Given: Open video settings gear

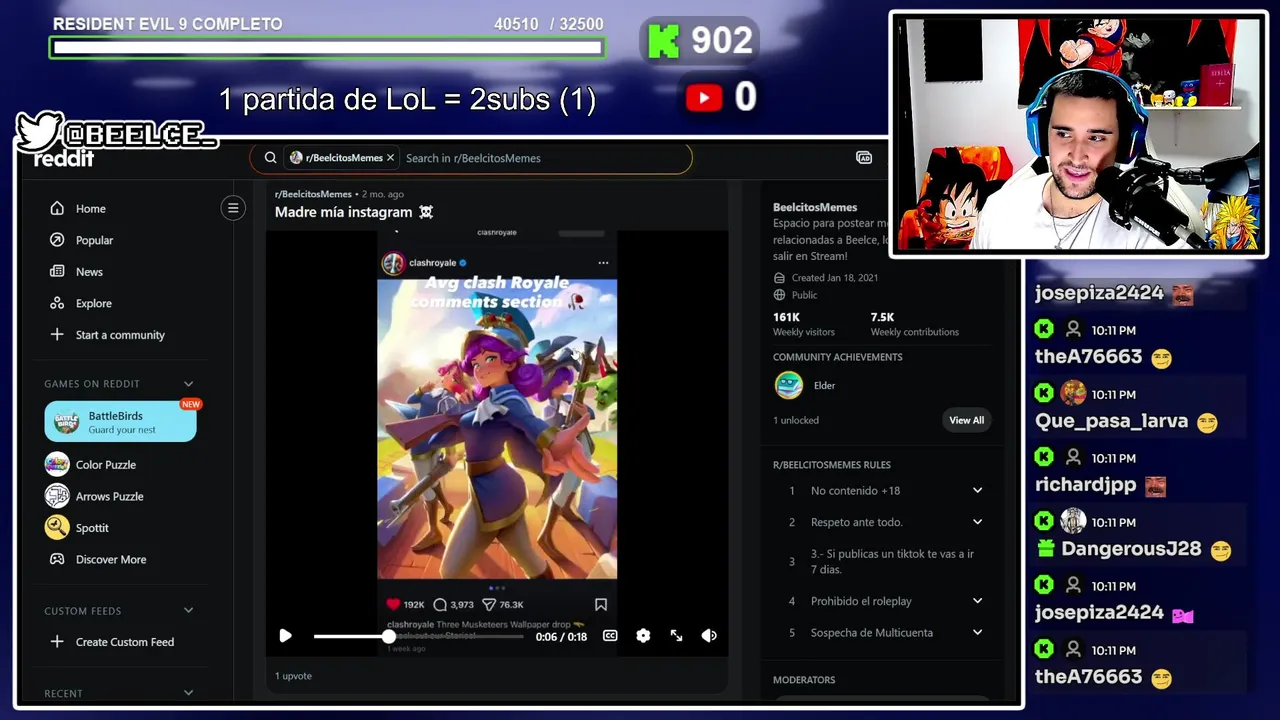Looking at the screenshot, I should pos(643,636).
